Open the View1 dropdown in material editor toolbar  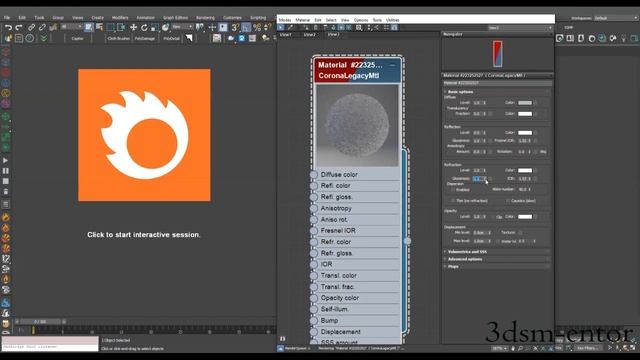tap(520, 28)
